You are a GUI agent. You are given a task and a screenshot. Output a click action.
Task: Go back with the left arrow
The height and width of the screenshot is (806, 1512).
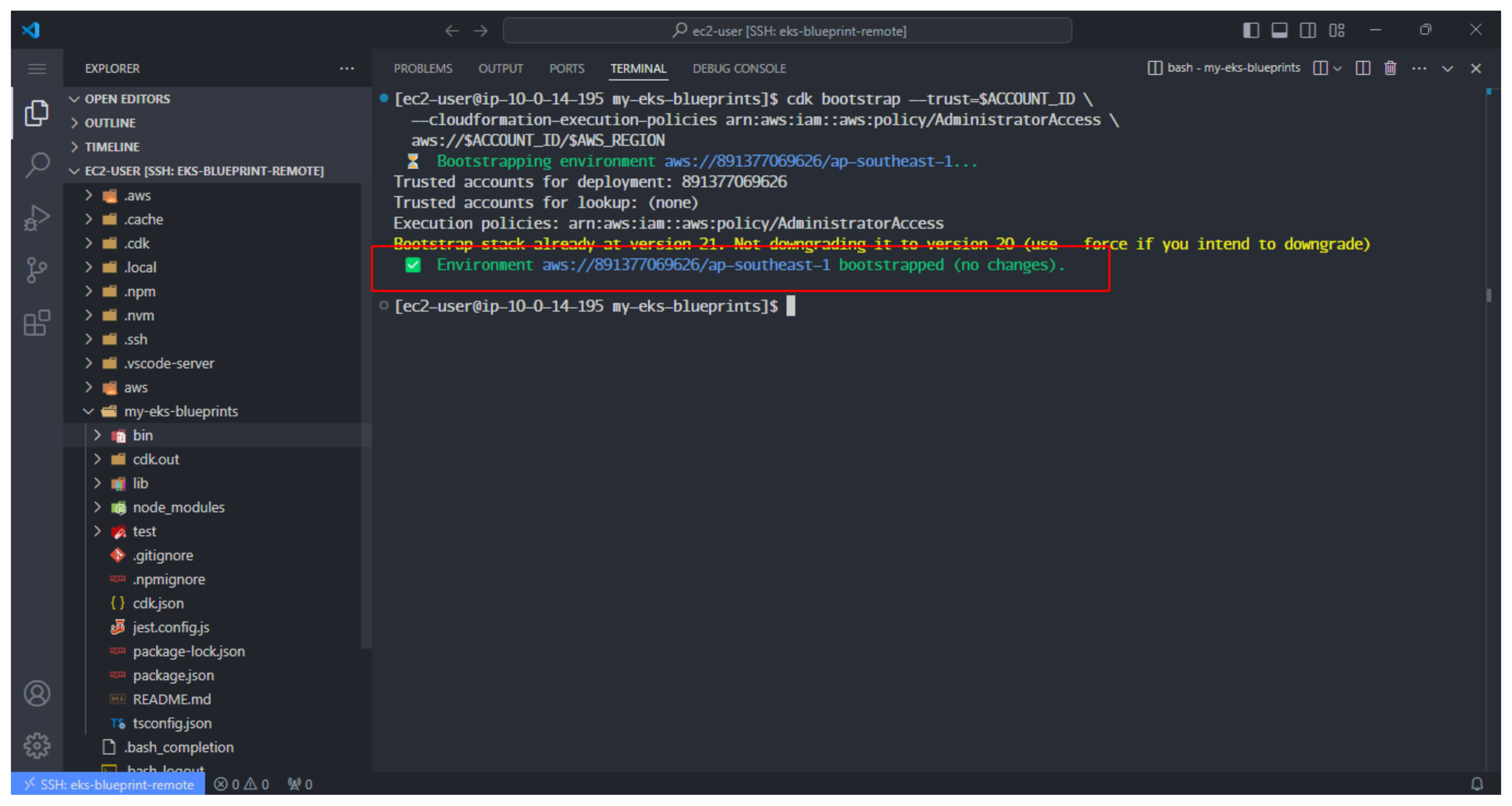pyautogui.click(x=451, y=31)
